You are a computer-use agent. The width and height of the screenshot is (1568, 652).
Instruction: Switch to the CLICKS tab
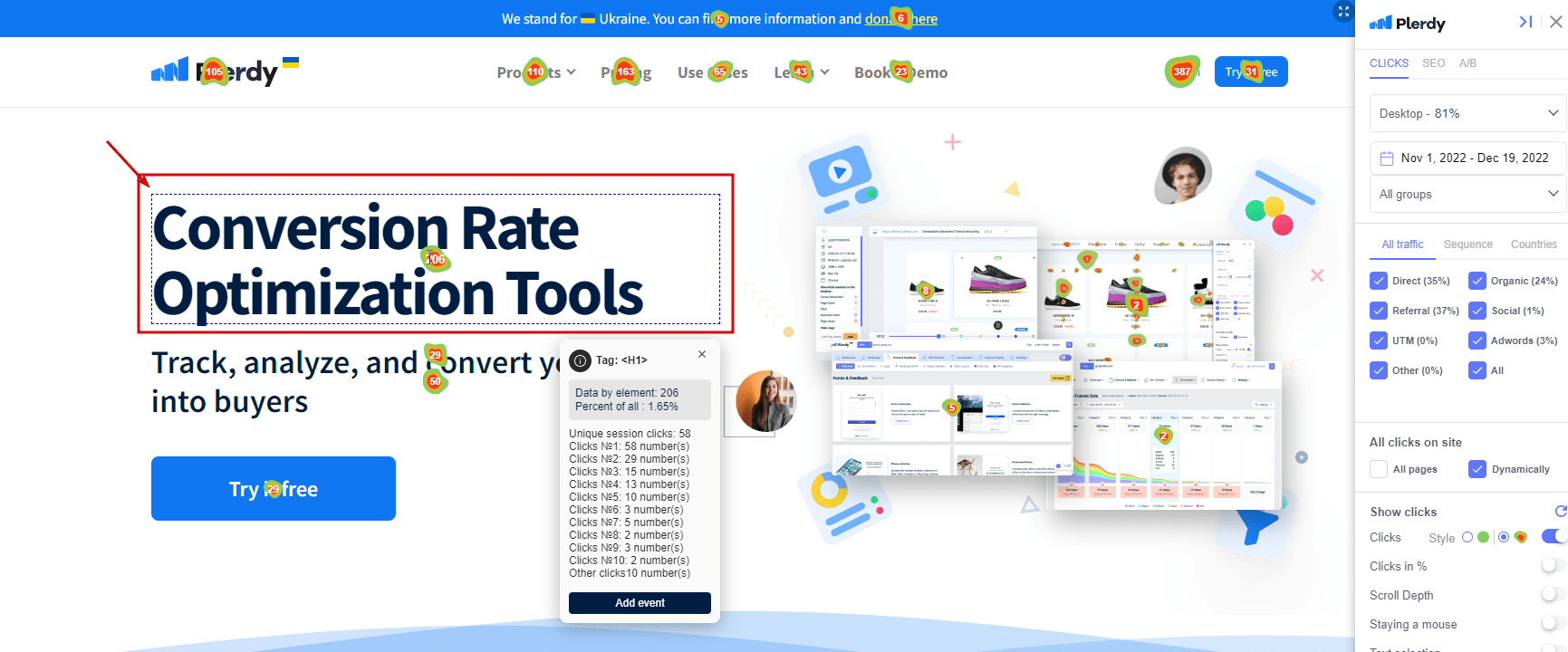click(1389, 63)
